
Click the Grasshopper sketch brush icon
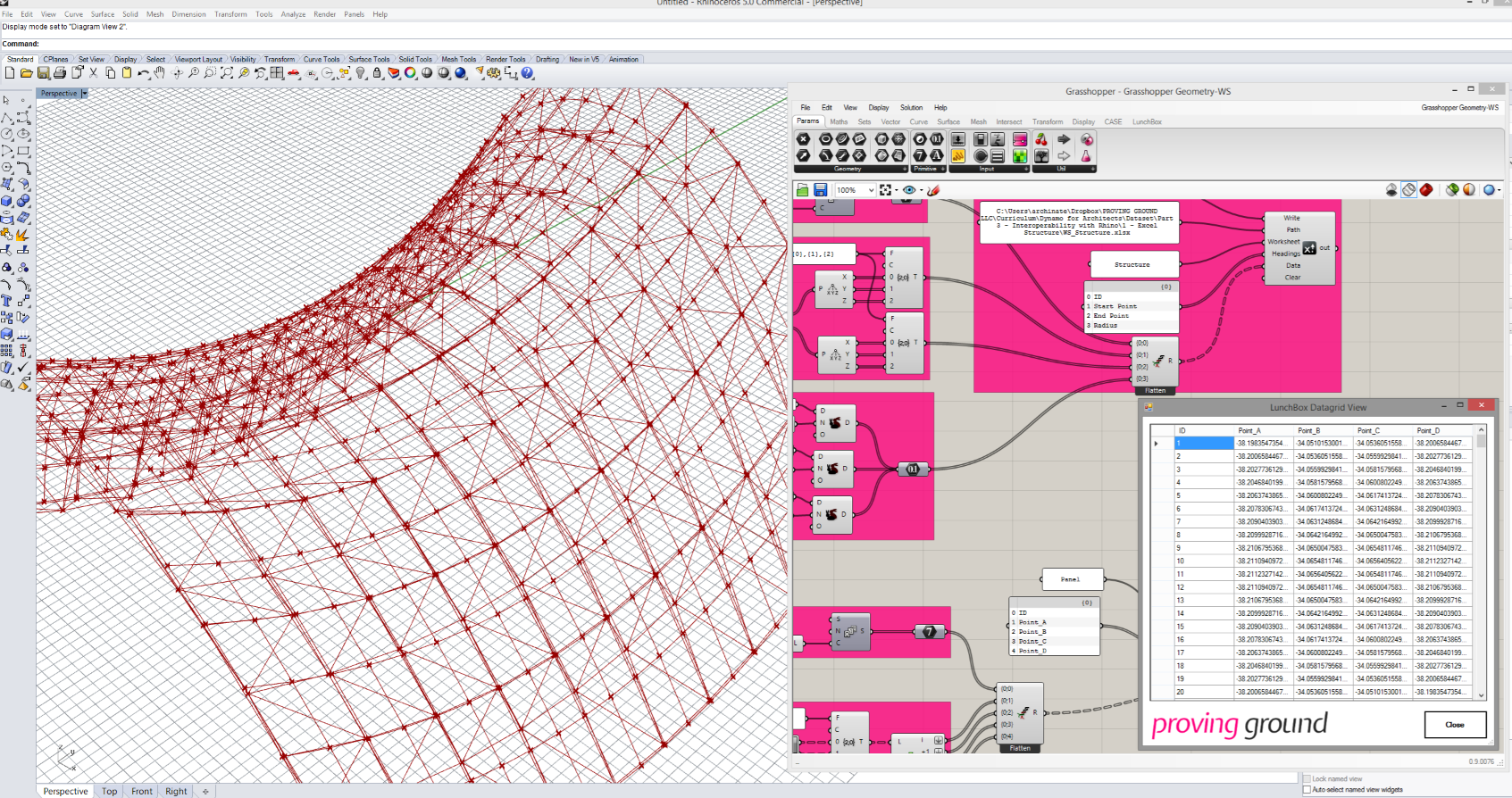[x=933, y=190]
